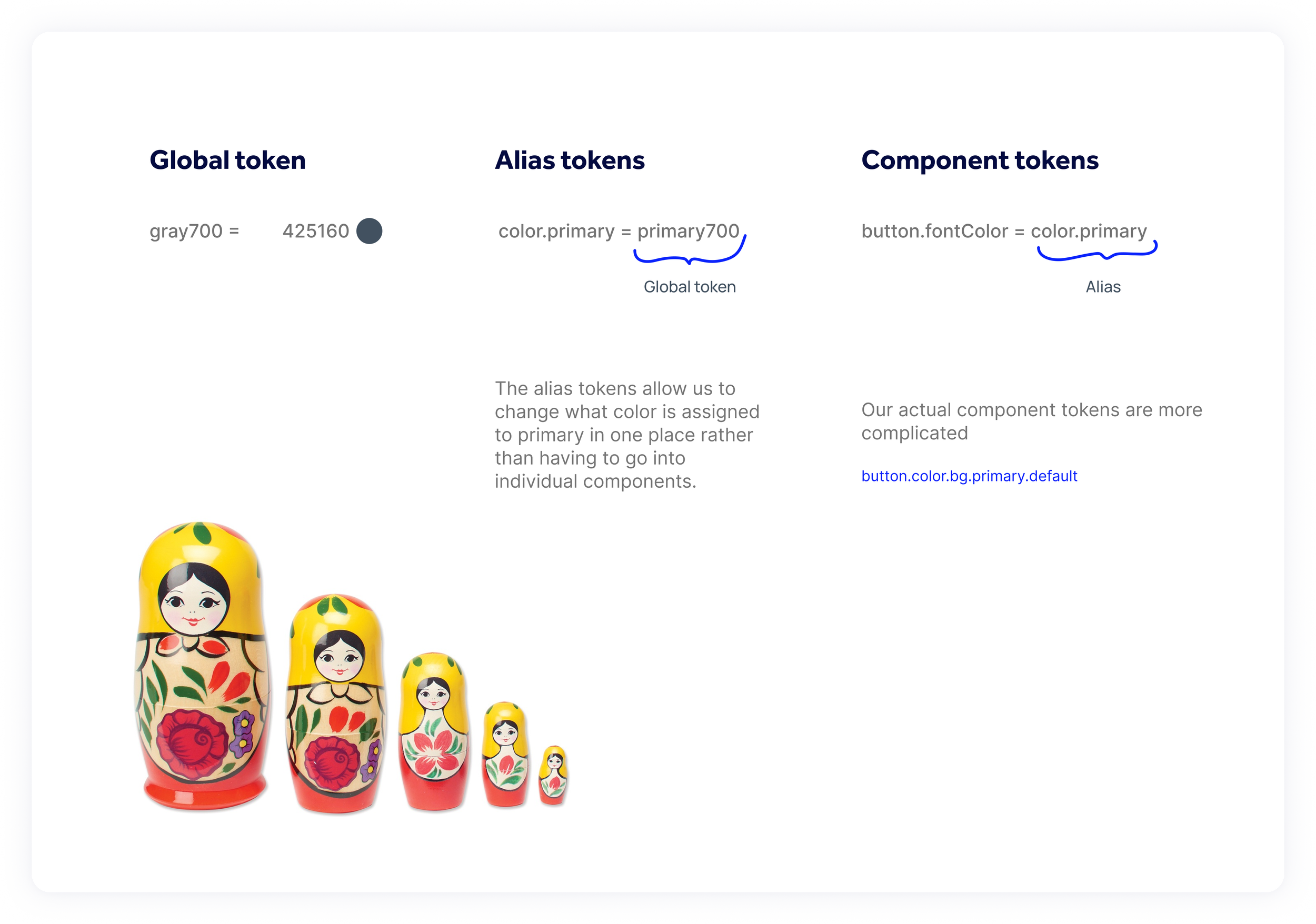This screenshot has height=924, width=1316.
Task: Click the Alias tokens heading
Action: pos(570,160)
